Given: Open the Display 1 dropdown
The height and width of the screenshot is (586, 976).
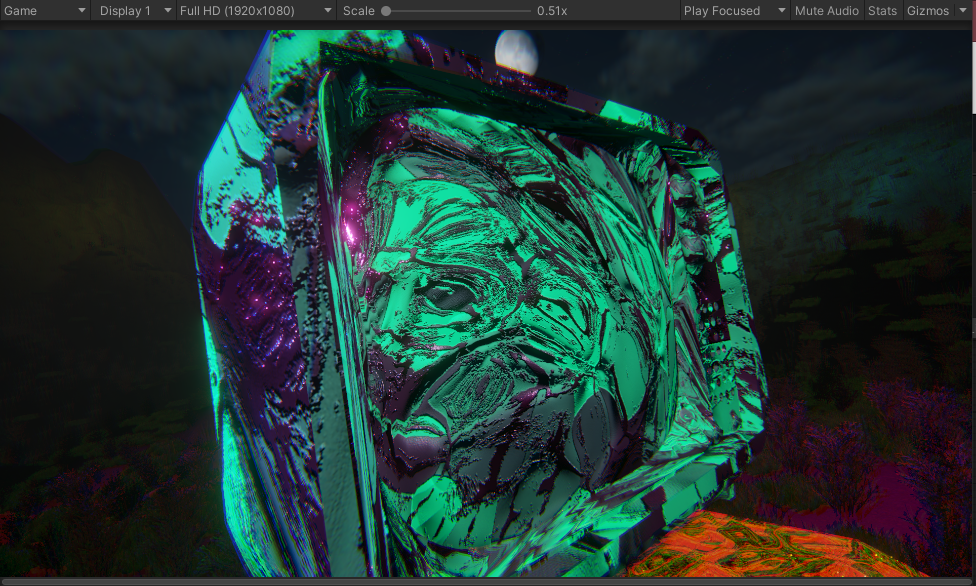Looking at the screenshot, I should pos(135,11).
